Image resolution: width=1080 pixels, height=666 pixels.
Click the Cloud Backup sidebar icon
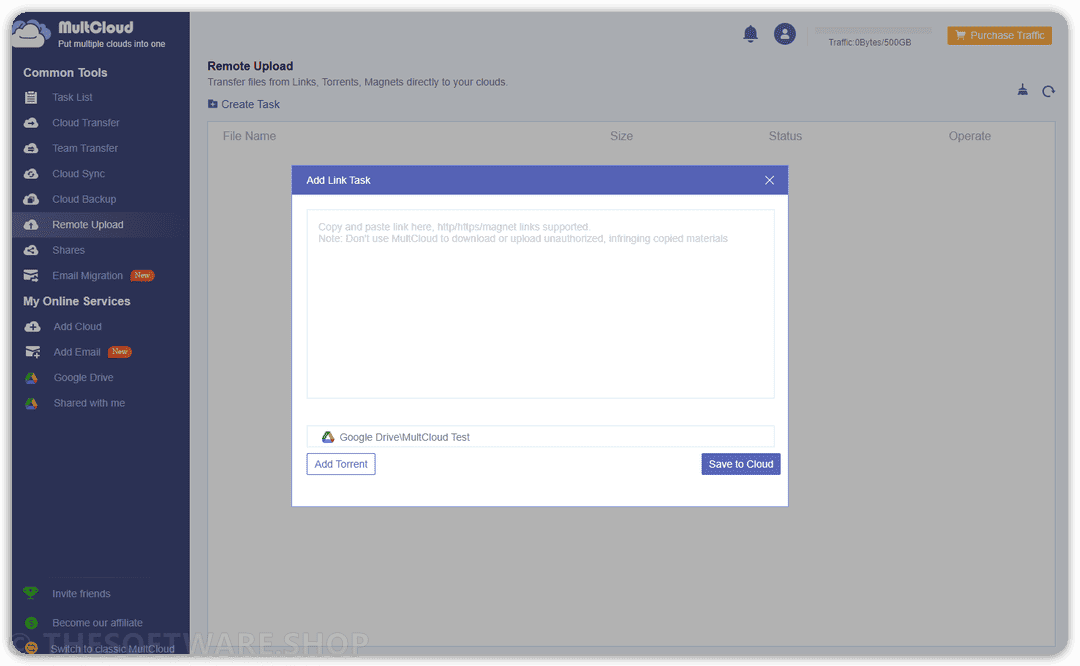coord(31,199)
